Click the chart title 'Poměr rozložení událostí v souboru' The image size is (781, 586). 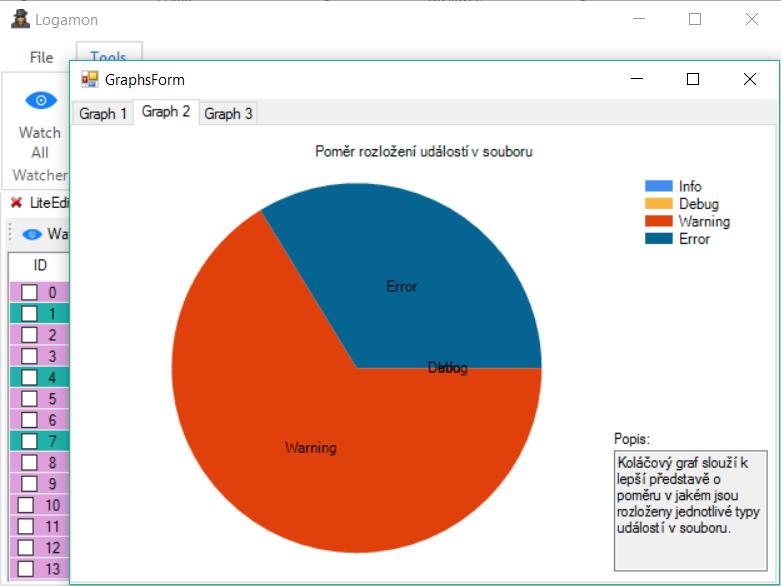pyautogui.click(x=424, y=151)
